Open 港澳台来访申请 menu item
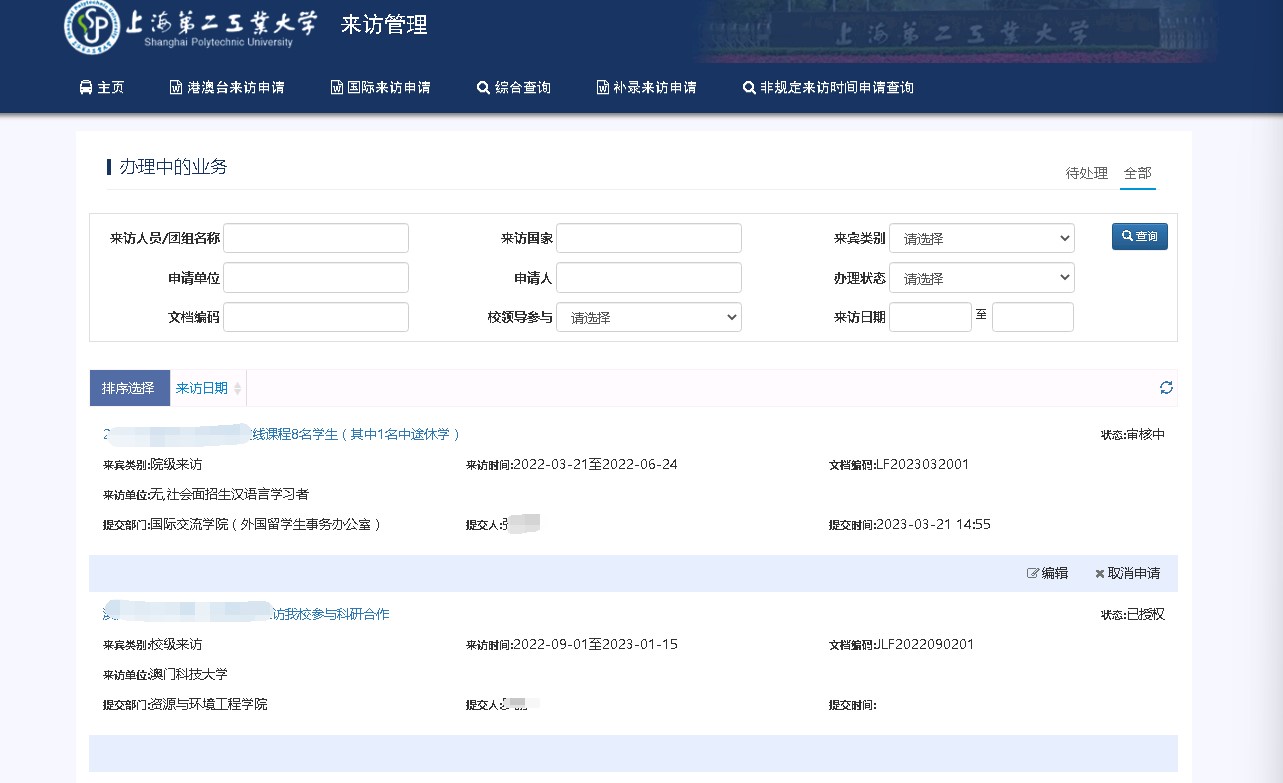 [x=227, y=88]
